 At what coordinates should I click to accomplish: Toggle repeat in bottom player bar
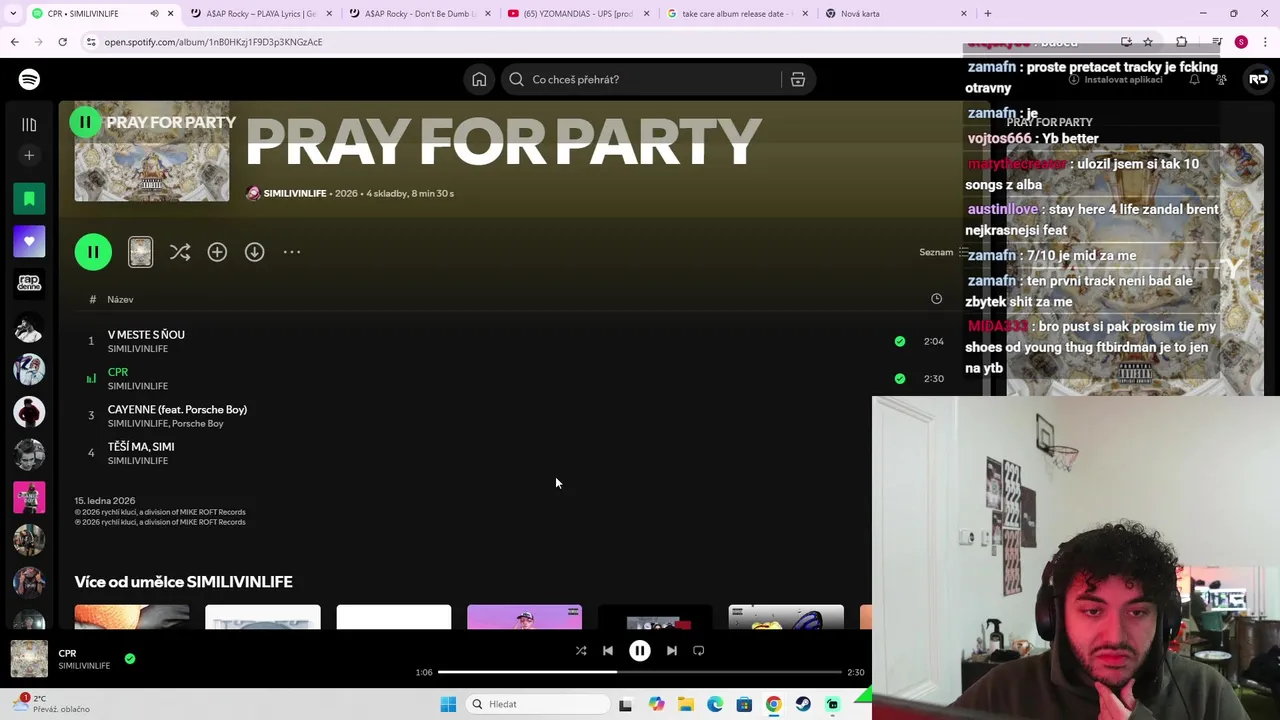click(699, 651)
